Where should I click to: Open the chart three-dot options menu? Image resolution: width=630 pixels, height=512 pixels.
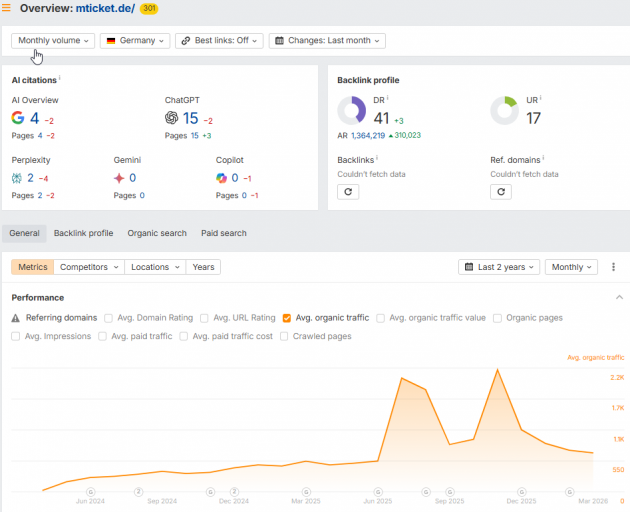tap(613, 267)
